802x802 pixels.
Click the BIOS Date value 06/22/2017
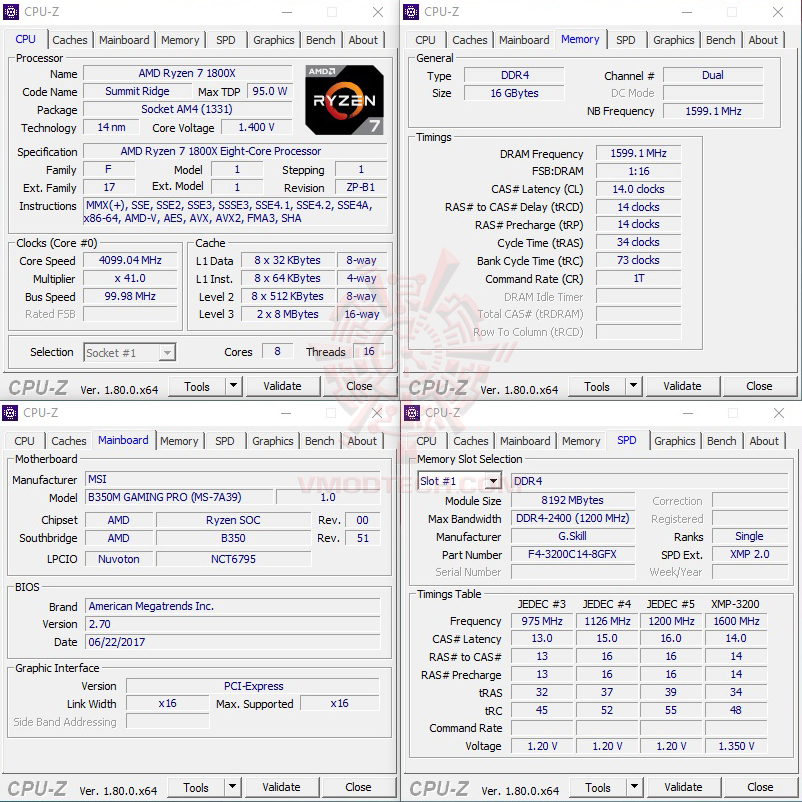[x=233, y=642]
